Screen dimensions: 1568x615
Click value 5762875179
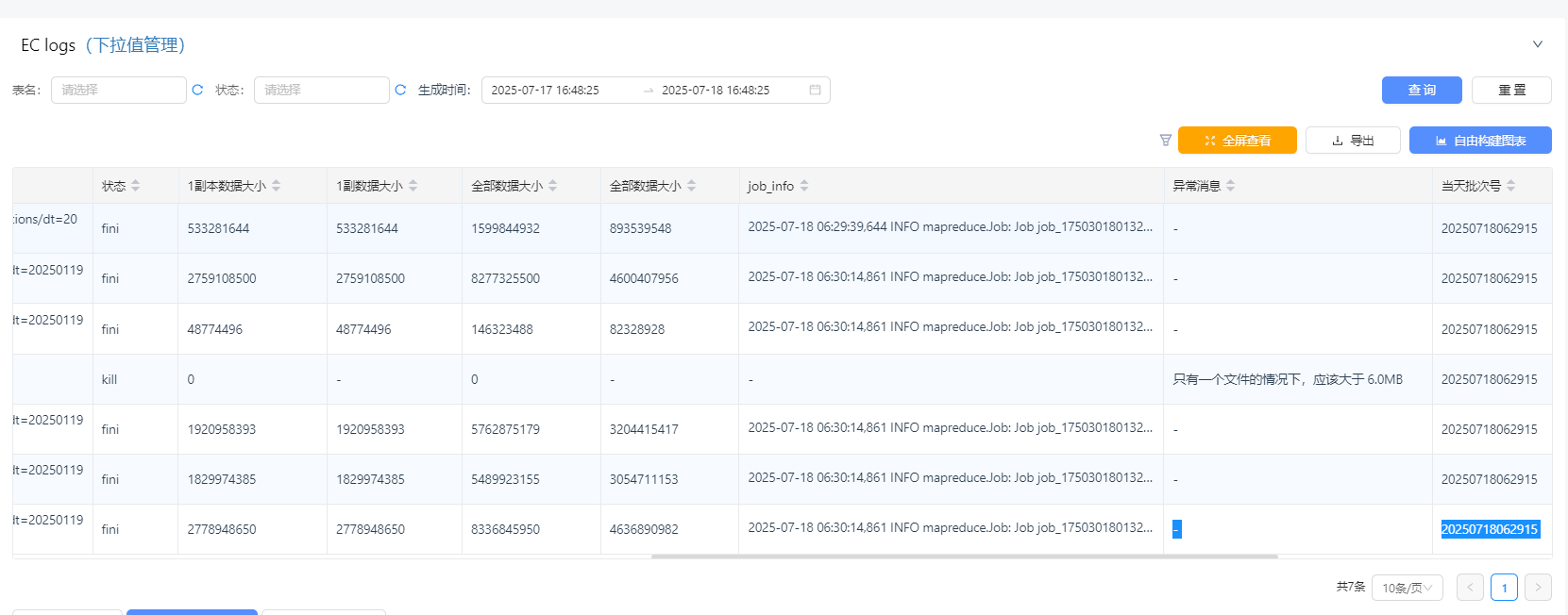click(x=505, y=429)
